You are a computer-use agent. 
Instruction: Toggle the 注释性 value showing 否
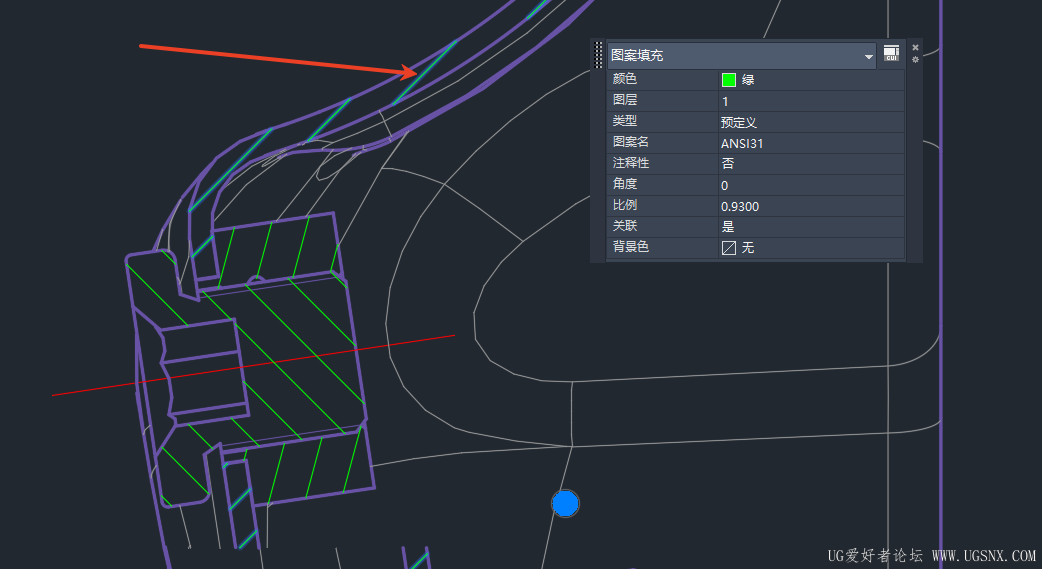(811, 164)
